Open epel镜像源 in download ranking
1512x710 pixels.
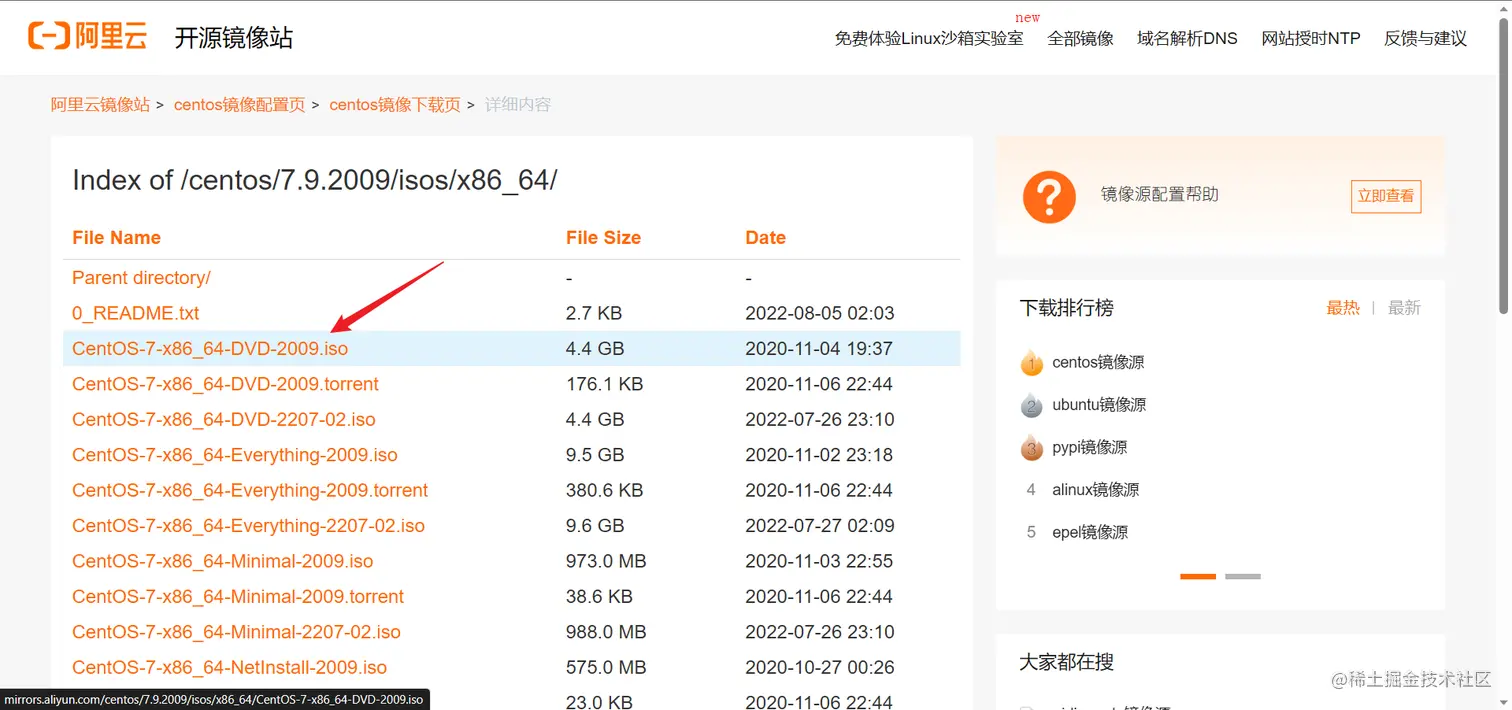coord(1090,532)
